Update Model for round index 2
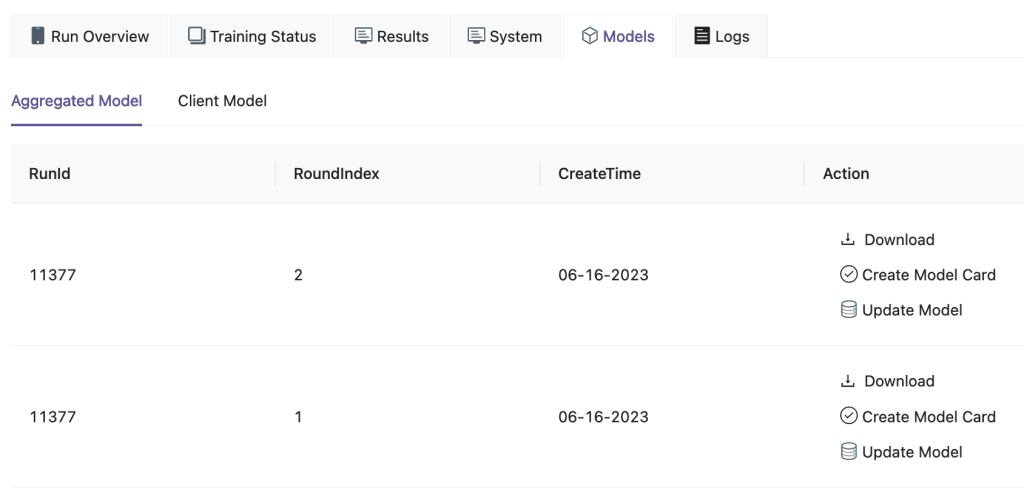The width and height of the screenshot is (1024, 489). (x=912, y=310)
